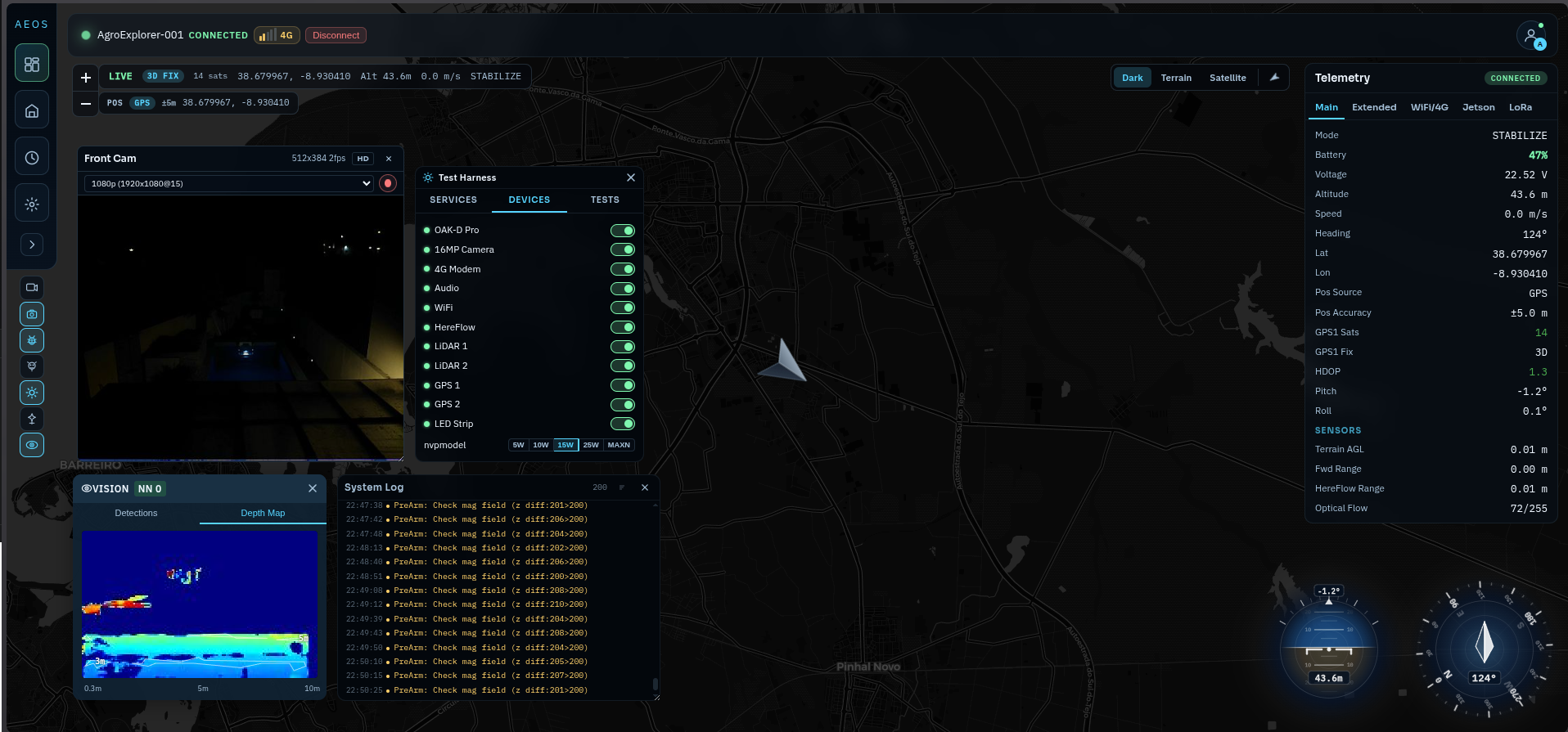
Task: Toggle HD mode on Front Cam
Action: click(x=363, y=159)
